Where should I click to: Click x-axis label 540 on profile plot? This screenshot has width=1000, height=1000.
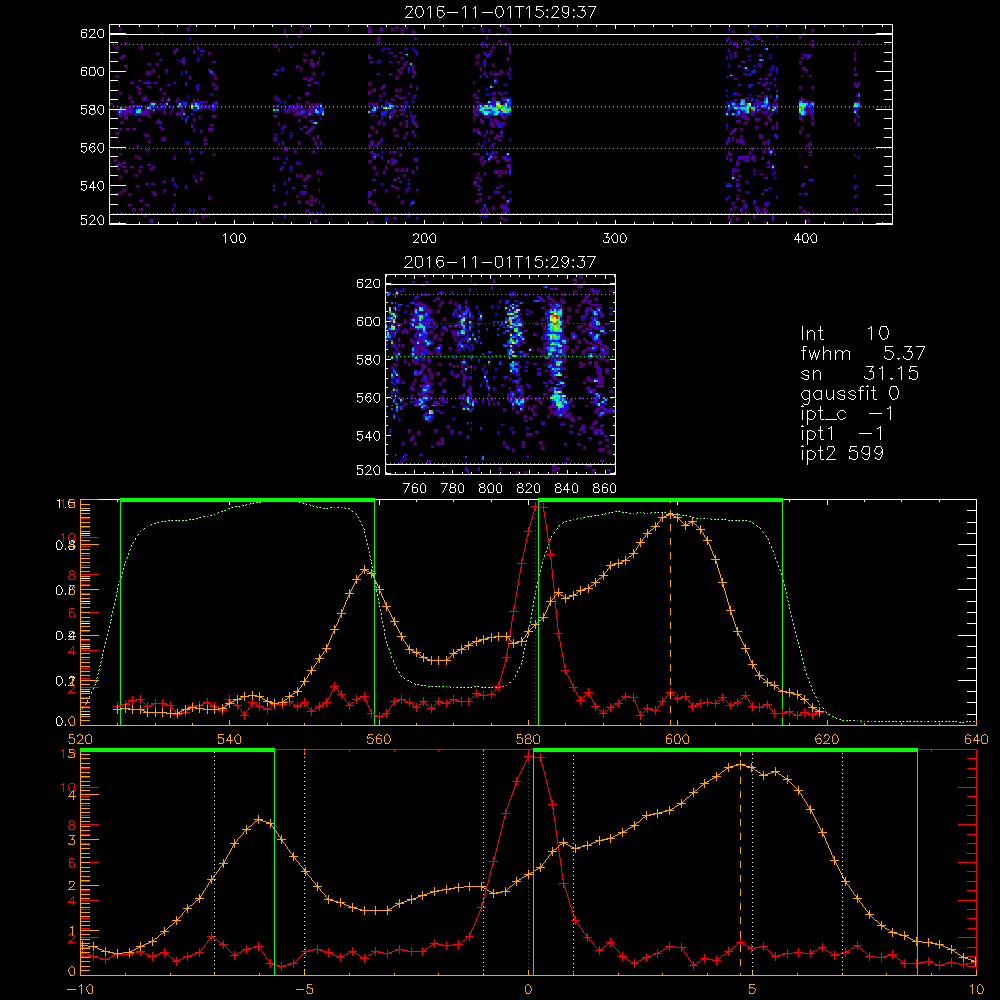pyautogui.click(x=229, y=740)
